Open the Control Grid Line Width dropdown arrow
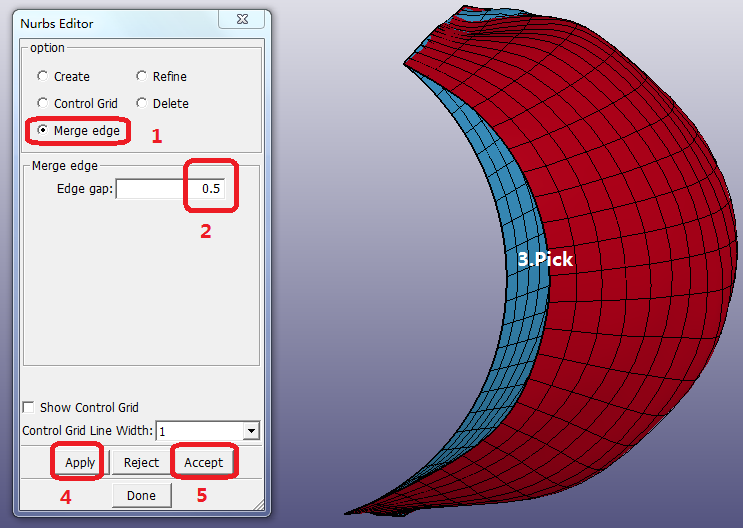Screen dimensions: 743x528 pos(251,431)
